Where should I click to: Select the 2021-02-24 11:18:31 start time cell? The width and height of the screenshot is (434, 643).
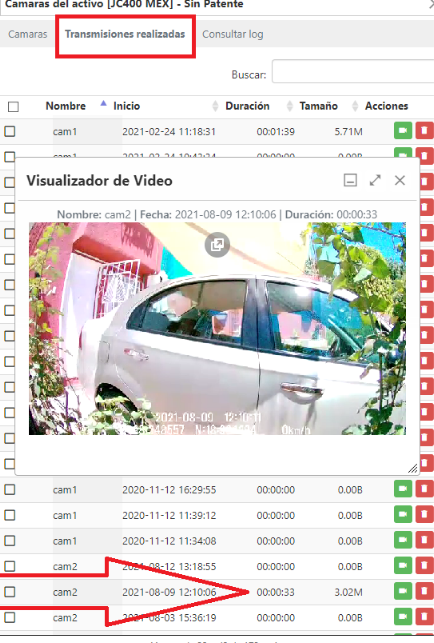tap(169, 132)
